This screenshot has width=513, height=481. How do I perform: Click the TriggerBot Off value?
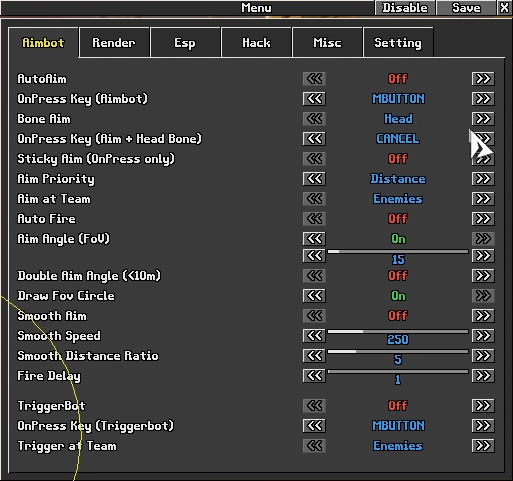click(398, 406)
